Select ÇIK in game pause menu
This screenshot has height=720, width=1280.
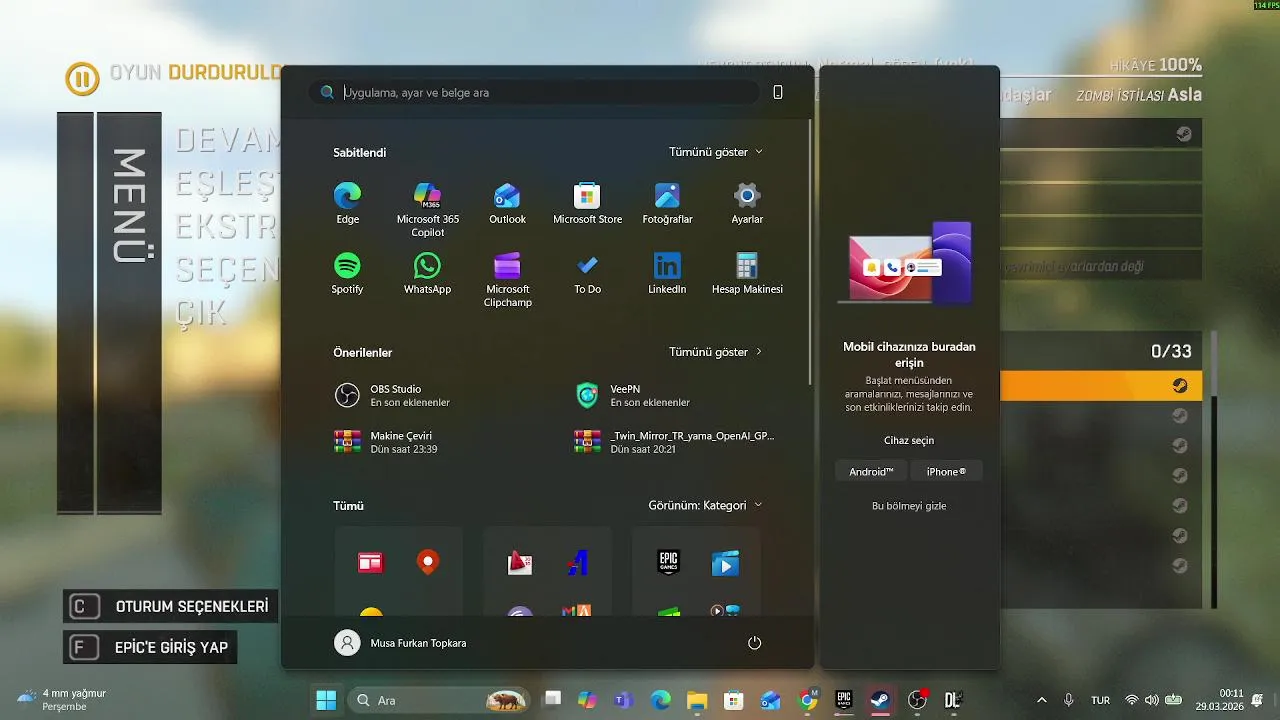pyautogui.click(x=201, y=312)
